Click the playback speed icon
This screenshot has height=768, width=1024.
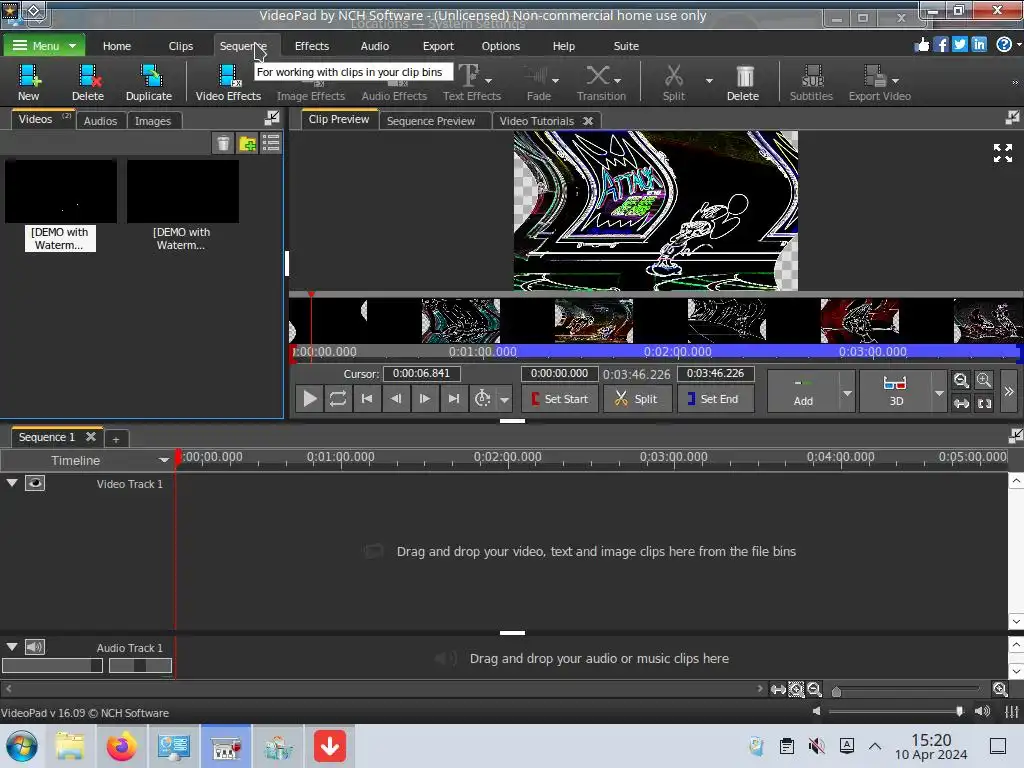click(483, 398)
